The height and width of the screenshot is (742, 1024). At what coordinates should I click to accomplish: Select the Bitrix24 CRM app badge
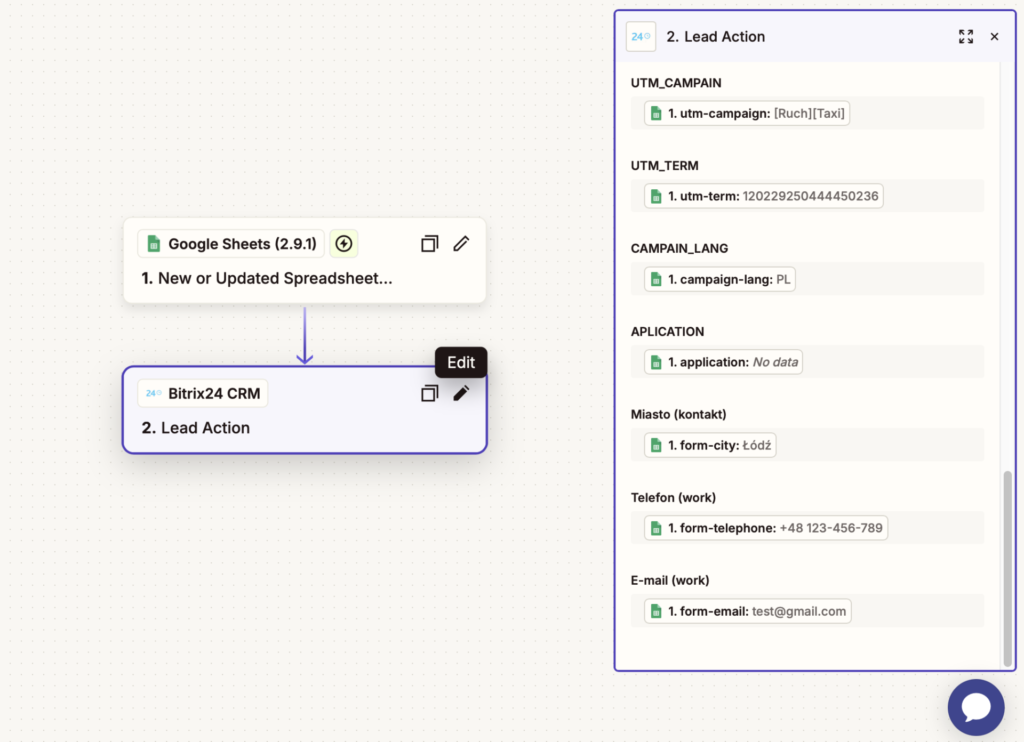point(203,393)
